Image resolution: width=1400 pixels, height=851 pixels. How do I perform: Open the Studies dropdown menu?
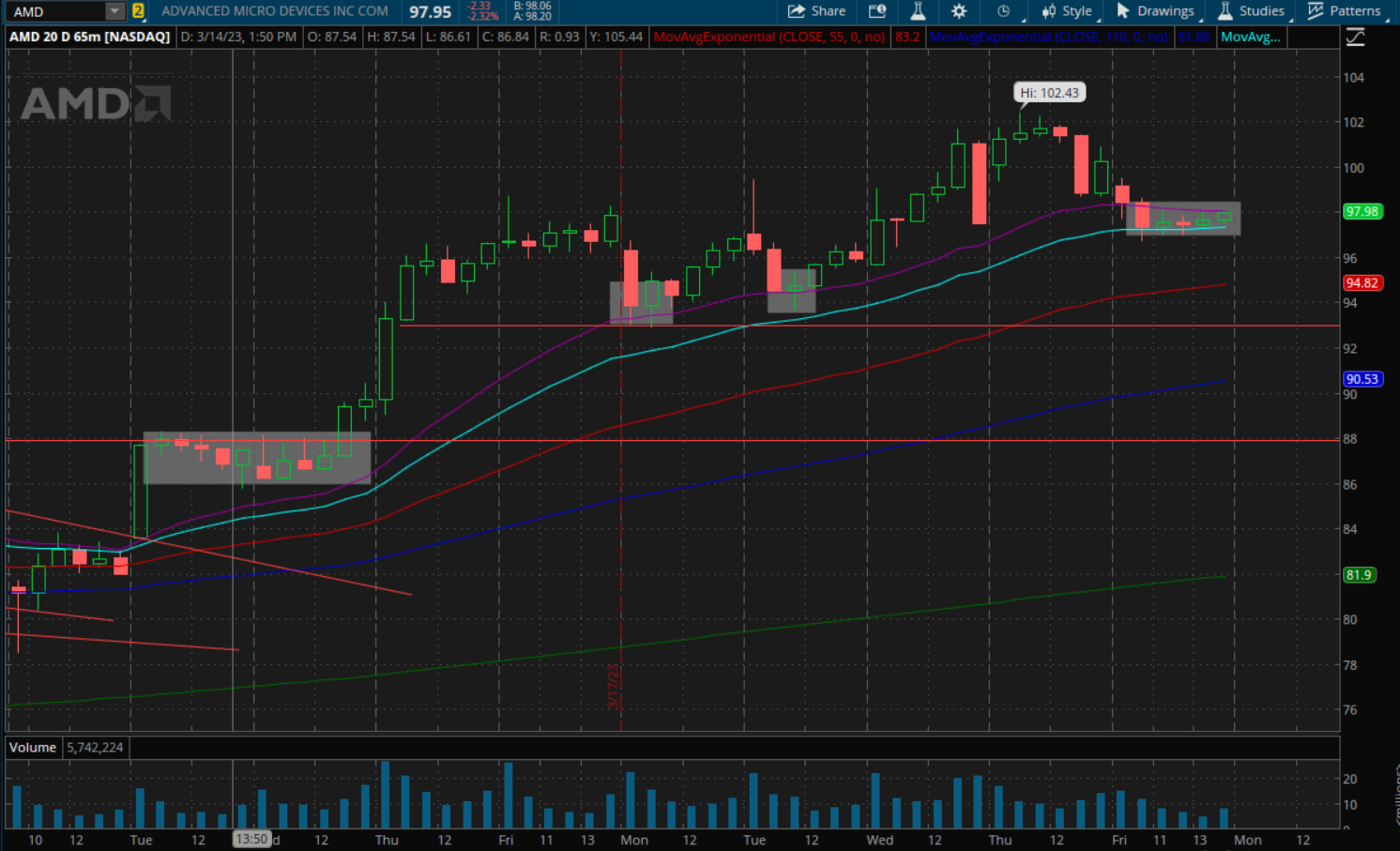(x=1252, y=11)
